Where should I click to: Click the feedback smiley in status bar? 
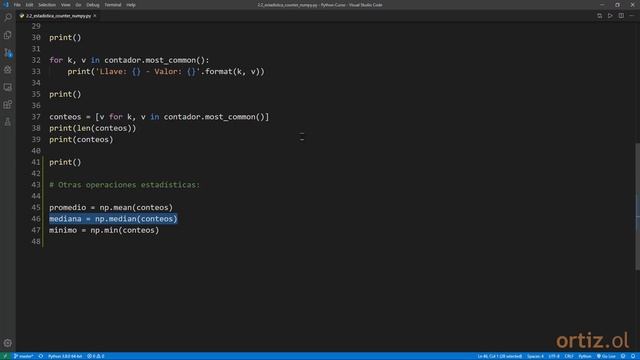click(x=623, y=356)
